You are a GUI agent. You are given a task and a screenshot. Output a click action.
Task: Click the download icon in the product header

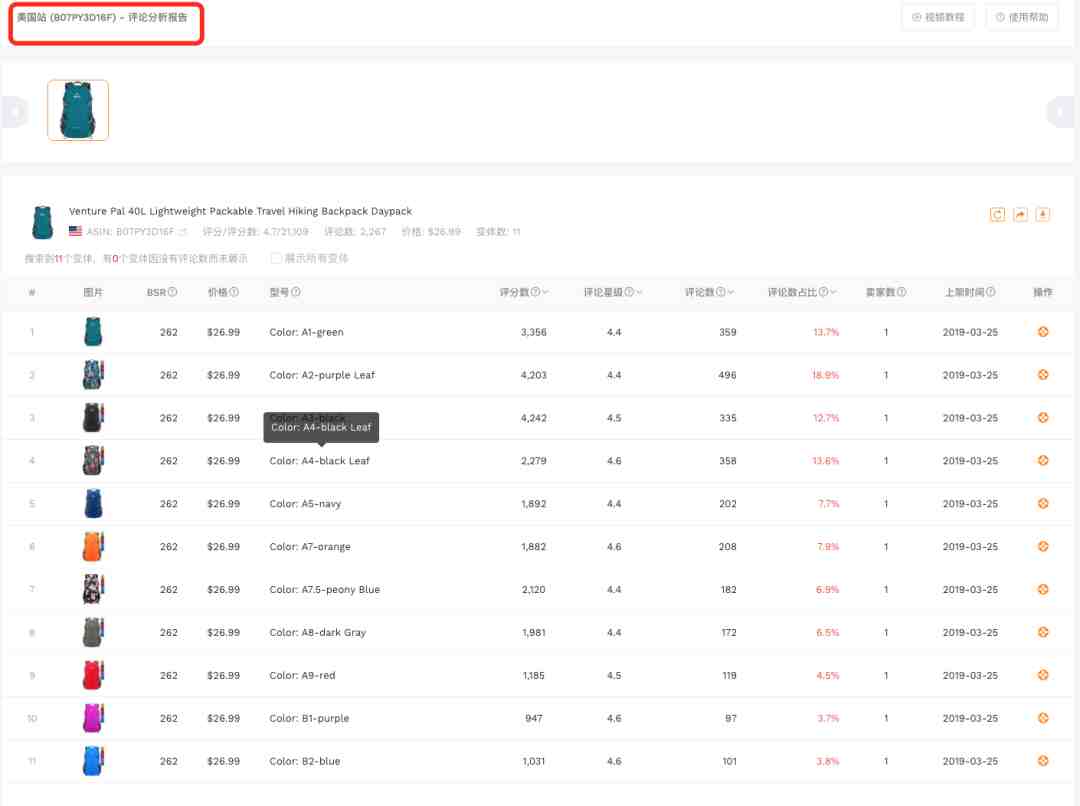tap(1043, 215)
